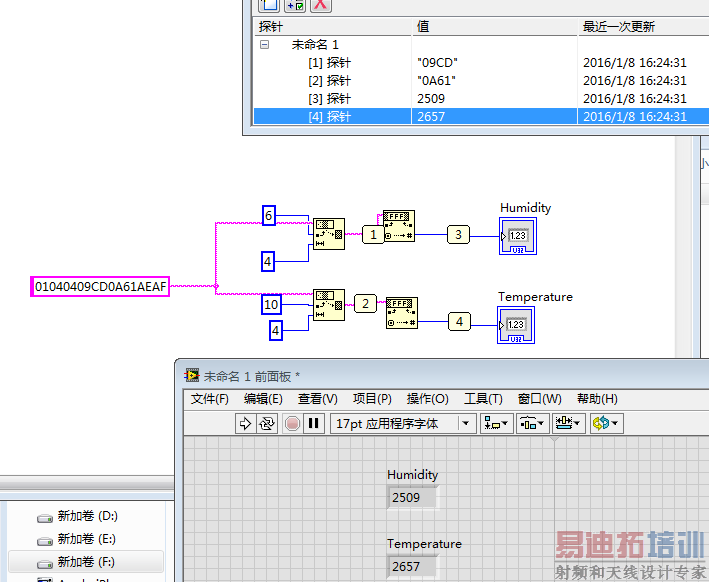
Task: Click the Run Continuously button
Action: pos(267,424)
